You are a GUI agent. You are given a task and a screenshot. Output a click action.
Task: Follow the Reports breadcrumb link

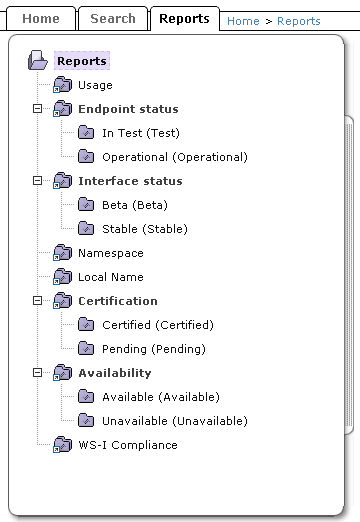pos(299,21)
